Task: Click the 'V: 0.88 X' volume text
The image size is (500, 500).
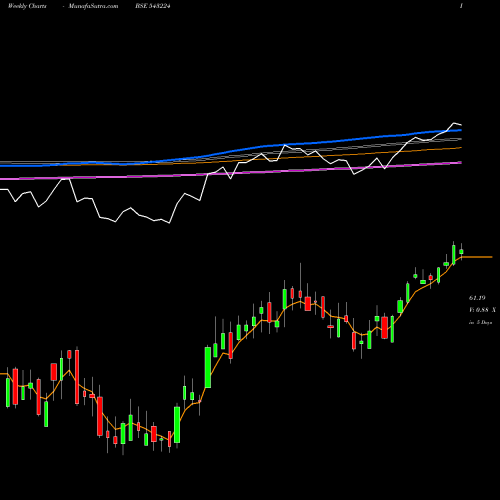Action: (x=482, y=310)
